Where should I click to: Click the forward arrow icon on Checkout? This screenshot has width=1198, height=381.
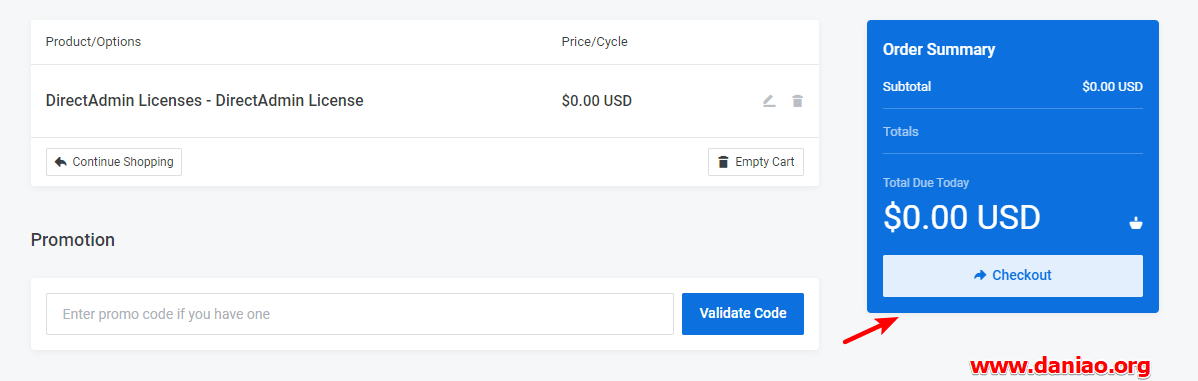click(x=980, y=276)
